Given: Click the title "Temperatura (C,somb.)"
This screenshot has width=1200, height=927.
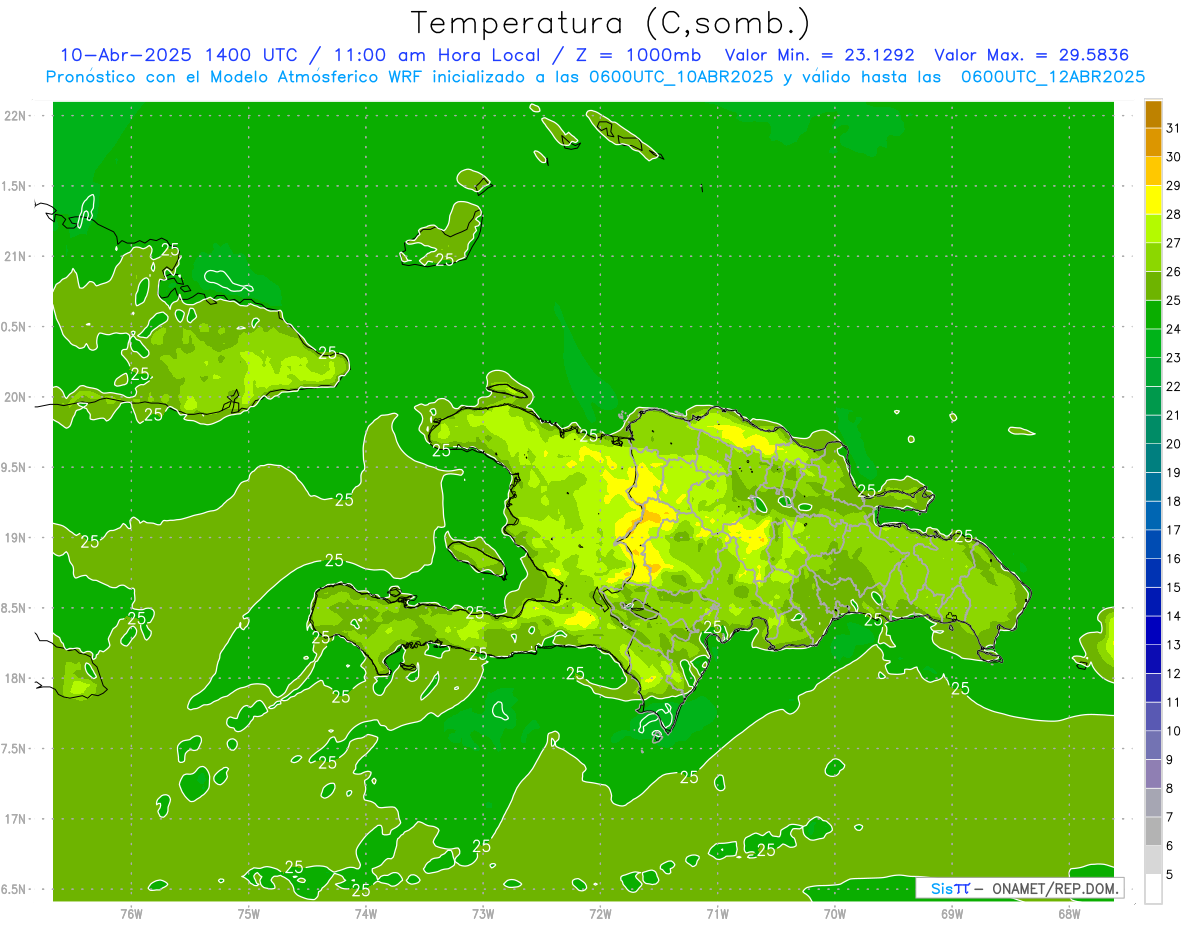Looking at the screenshot, I should 611,23.
